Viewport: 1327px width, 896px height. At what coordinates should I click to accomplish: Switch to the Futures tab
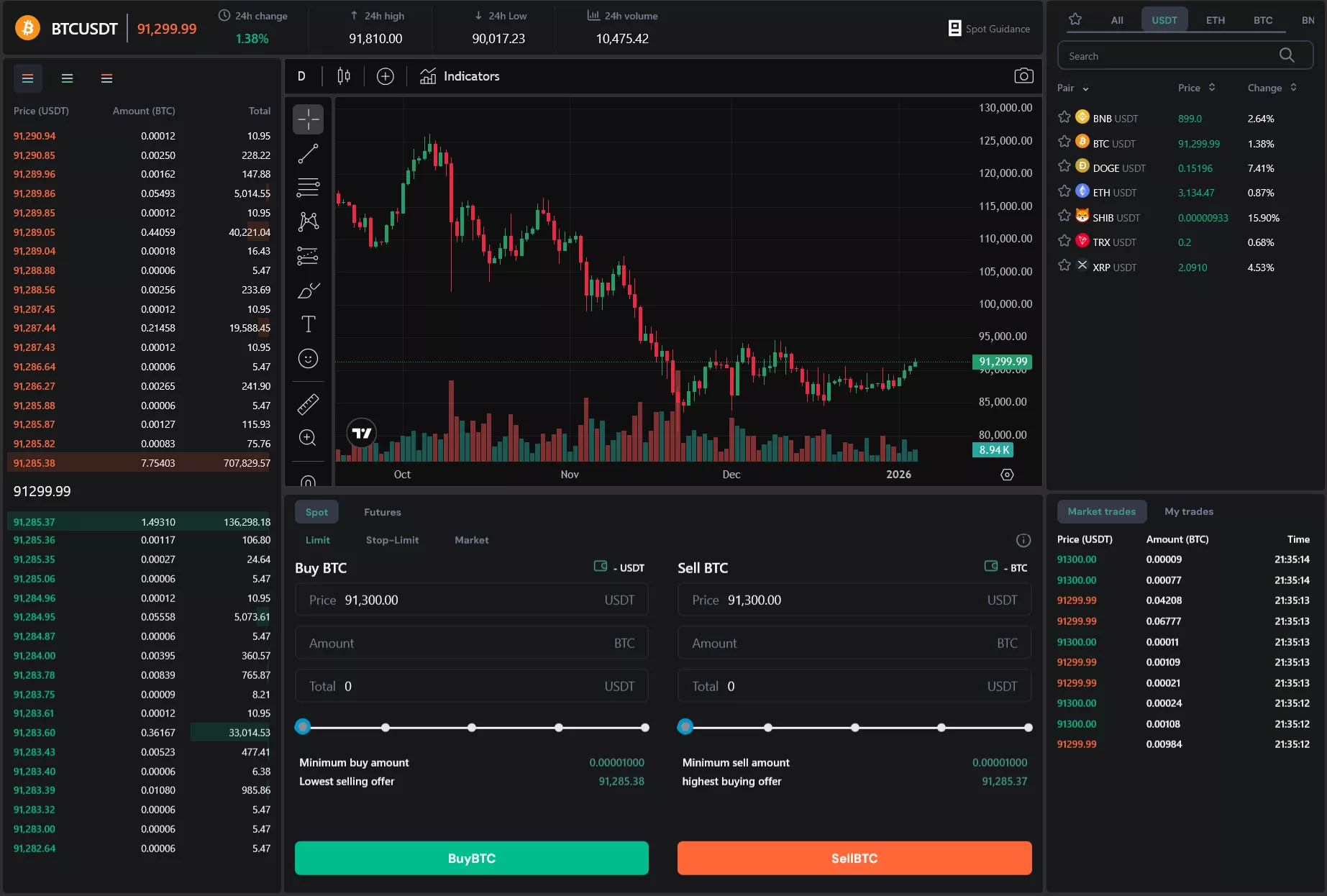click(382, 512)
